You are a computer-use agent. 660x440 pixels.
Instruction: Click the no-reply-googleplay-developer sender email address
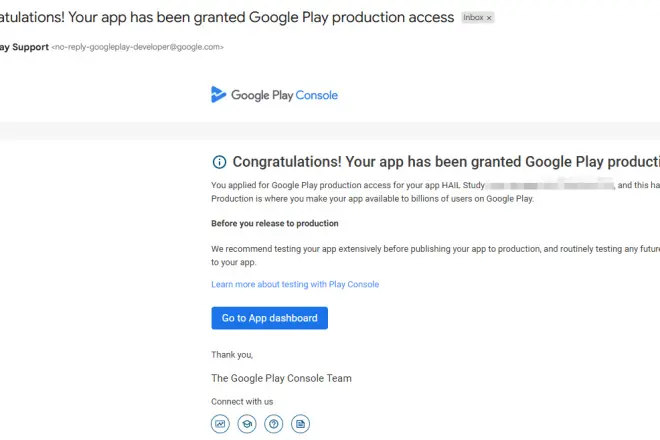click(137, 47)
